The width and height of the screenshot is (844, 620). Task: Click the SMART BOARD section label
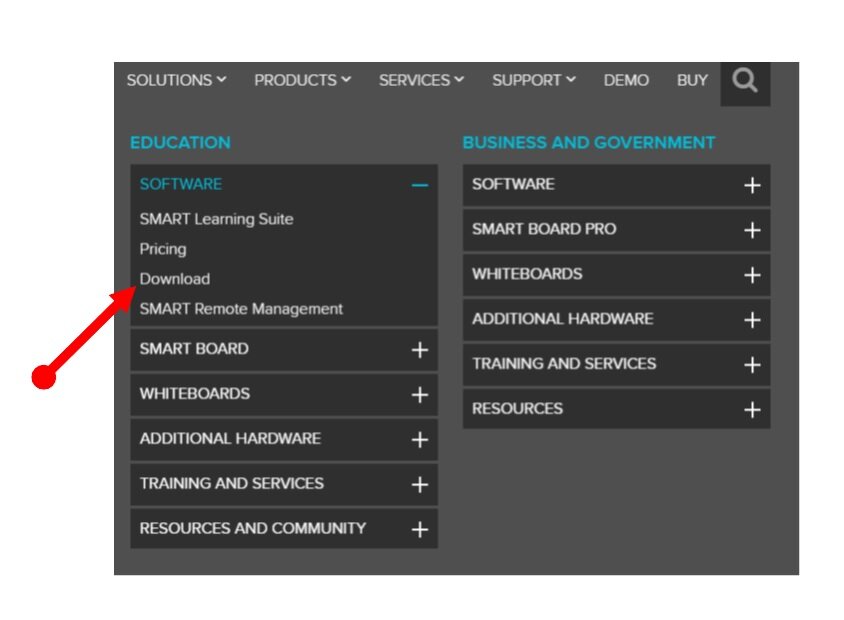coord(194,349)
